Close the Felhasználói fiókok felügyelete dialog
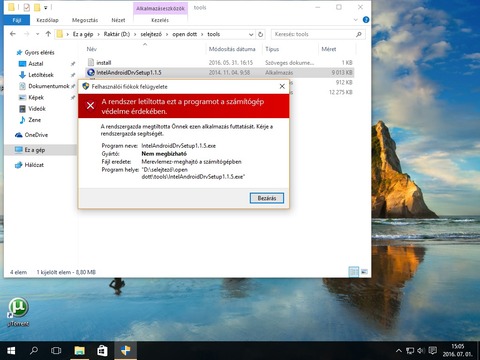The width and height of the screenshot is (480, 360). tap(282, 86)
